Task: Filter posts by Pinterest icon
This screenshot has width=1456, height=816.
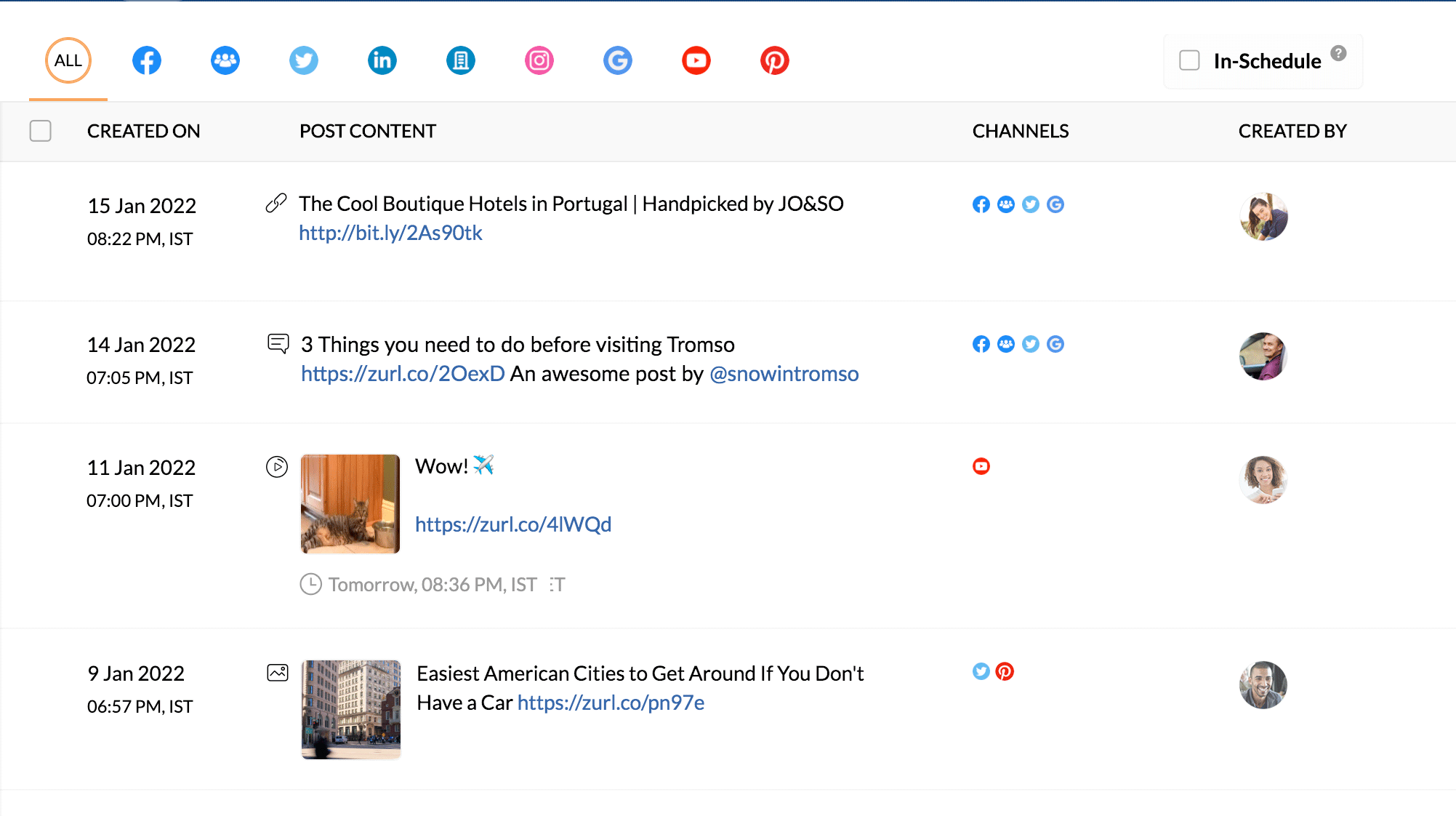Action: (775, 60)
